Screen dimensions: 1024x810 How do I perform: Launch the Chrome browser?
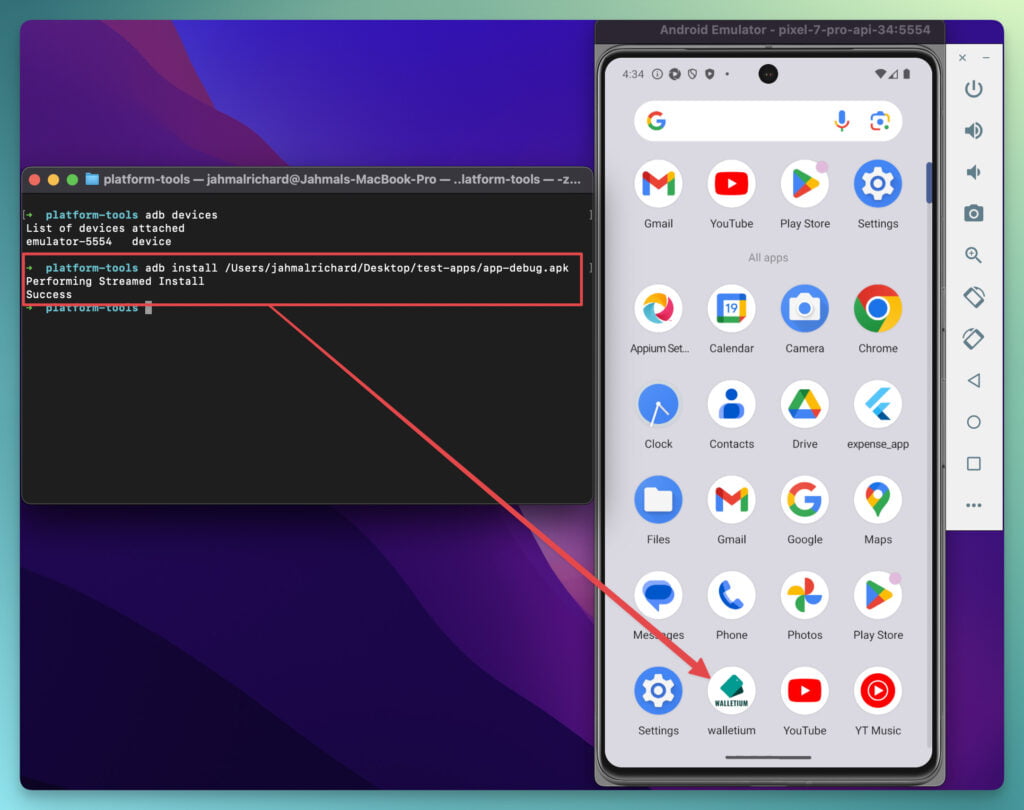[x=878, y=309]
